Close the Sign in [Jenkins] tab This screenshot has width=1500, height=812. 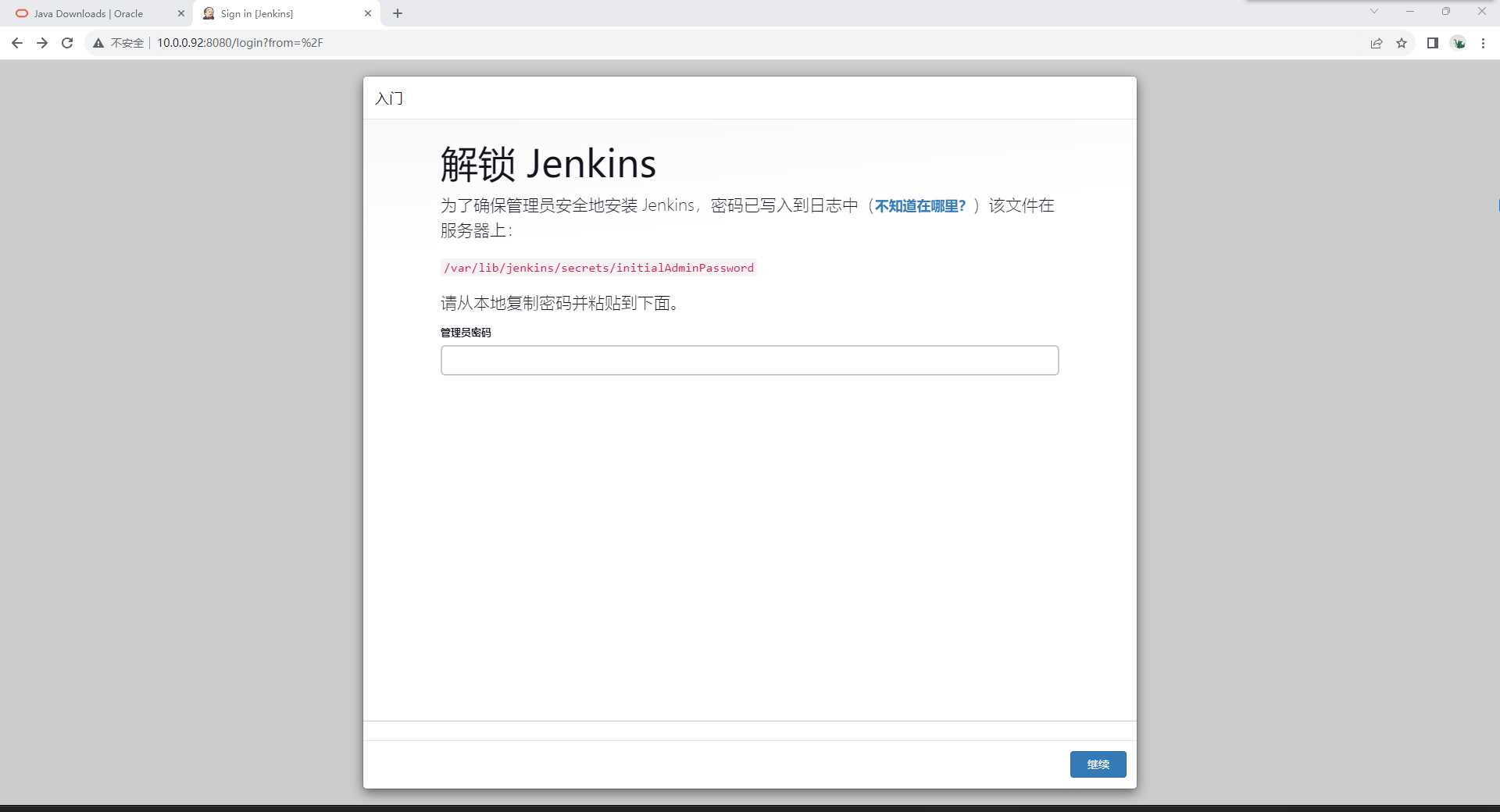pyautogui.click(x=368, y=13)
